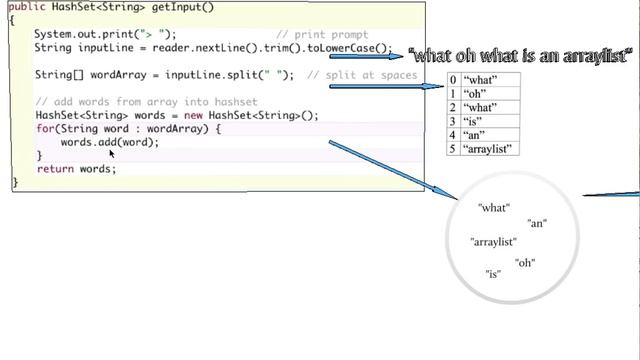Select the '// add words from array into hashset' comment

[147, 102]
